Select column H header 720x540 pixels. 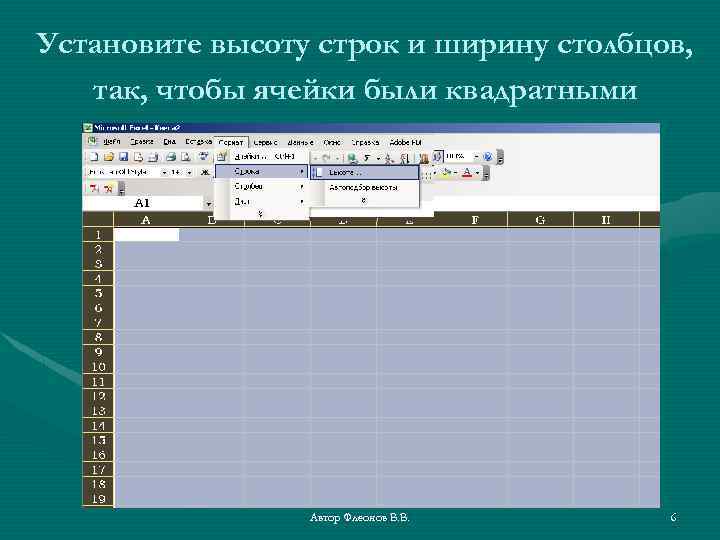pos(606,220)
